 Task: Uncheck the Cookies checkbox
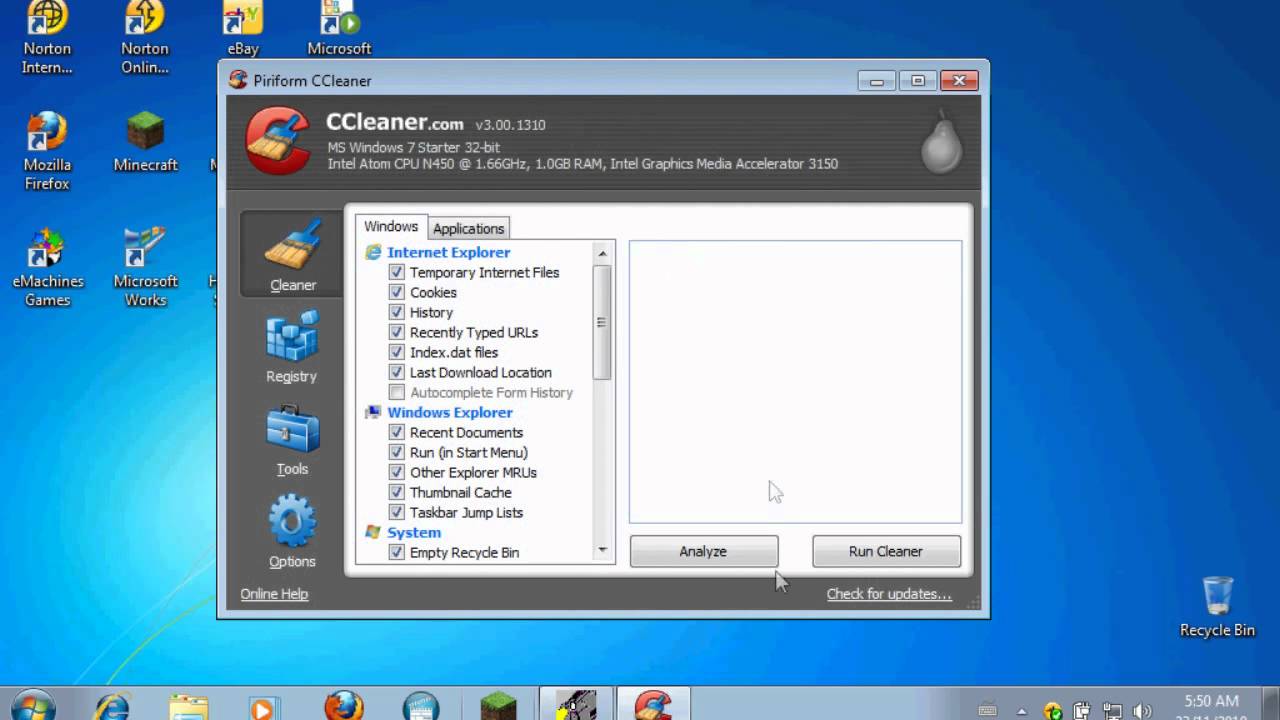tap(397, 292)
